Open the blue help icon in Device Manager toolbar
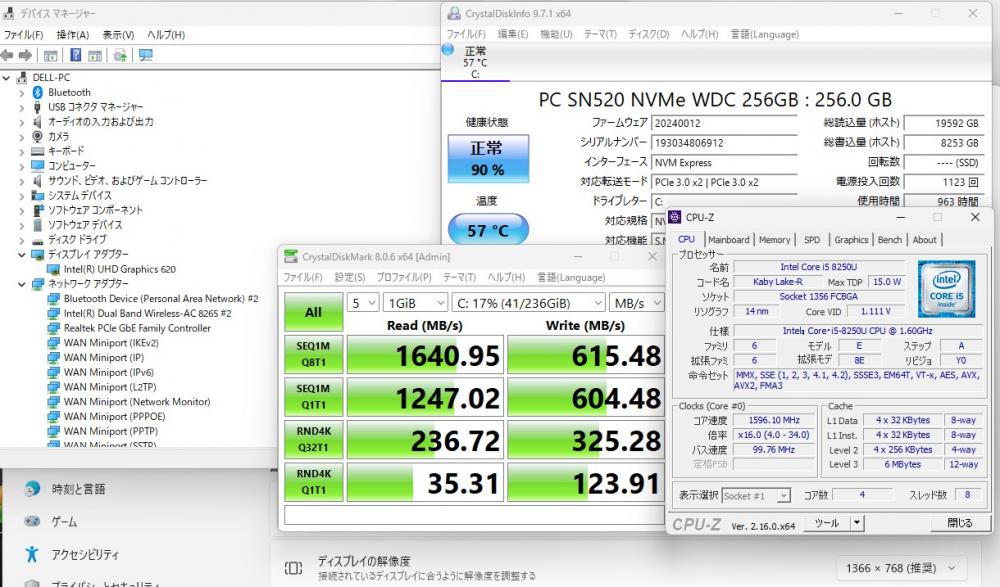Image resolution: width=1000 pixels, height=587 pixels. [x=75, y=55]
